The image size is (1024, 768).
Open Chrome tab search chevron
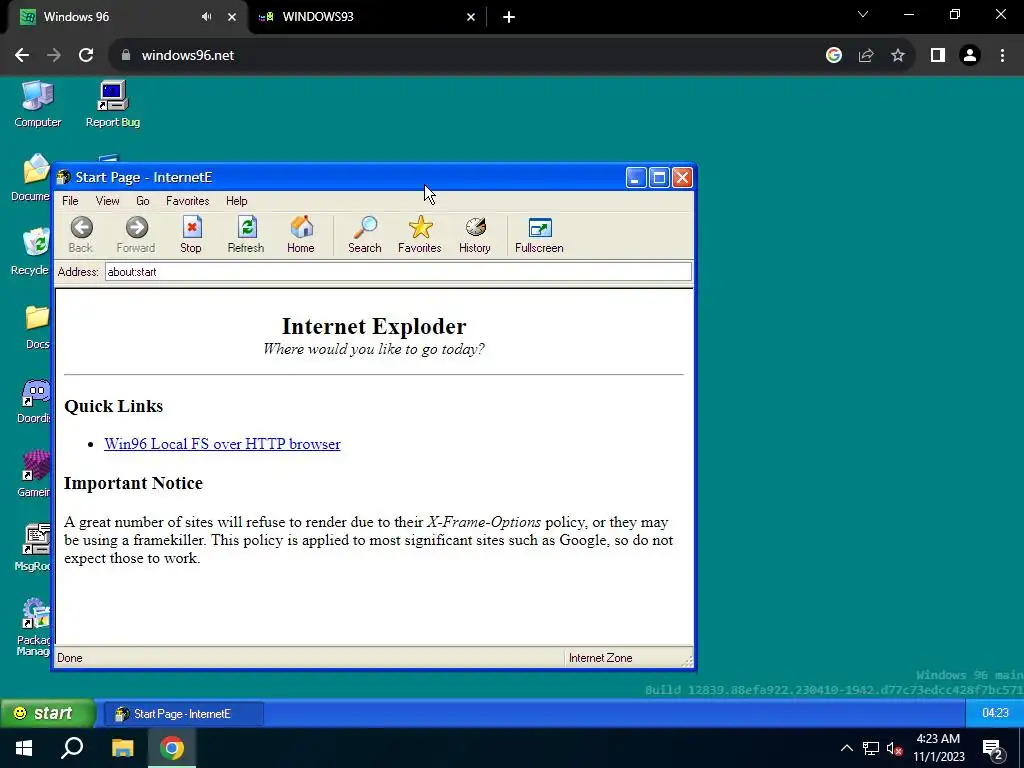863,14
